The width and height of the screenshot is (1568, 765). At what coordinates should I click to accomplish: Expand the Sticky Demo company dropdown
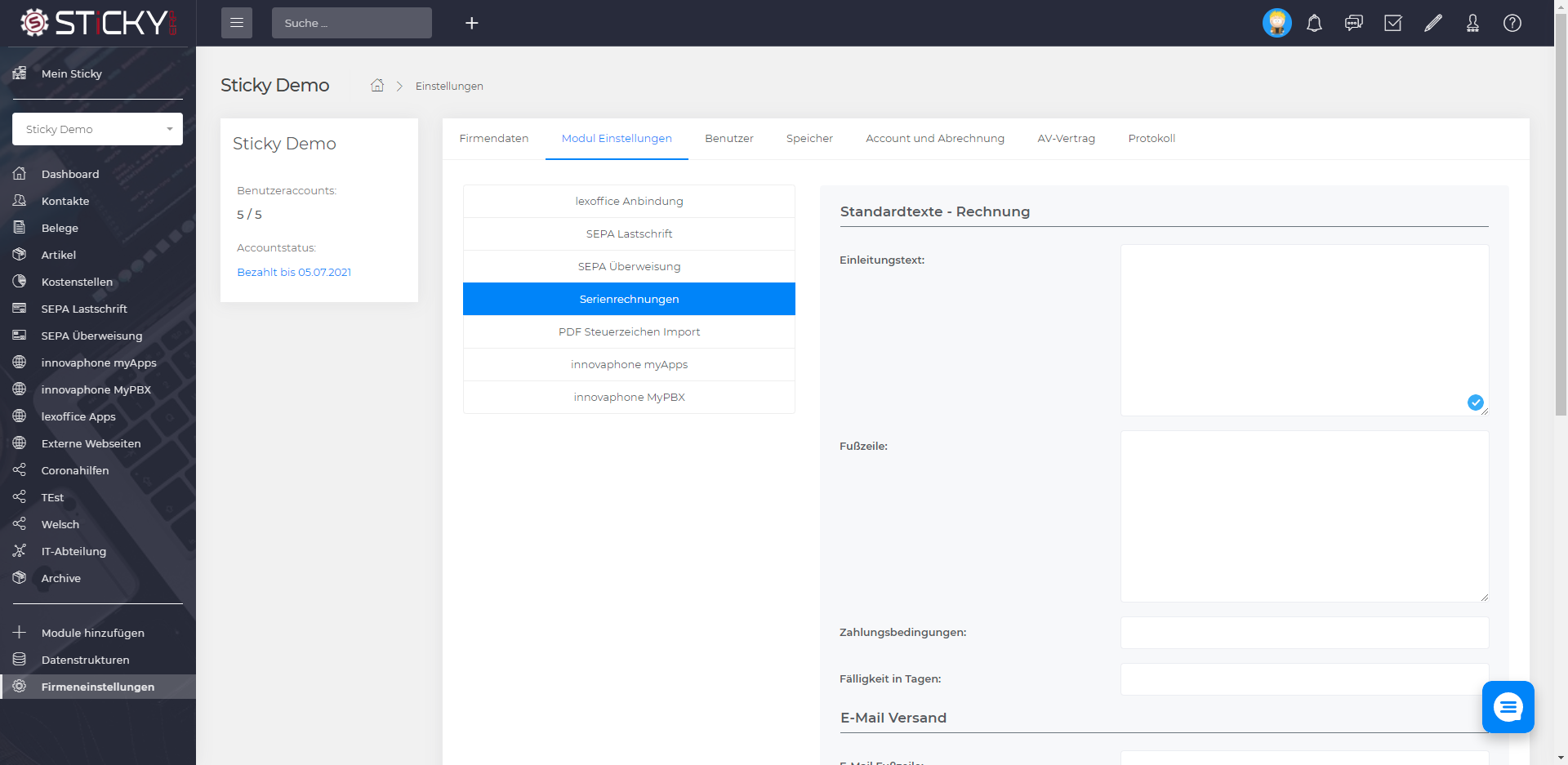click(97, 129)
